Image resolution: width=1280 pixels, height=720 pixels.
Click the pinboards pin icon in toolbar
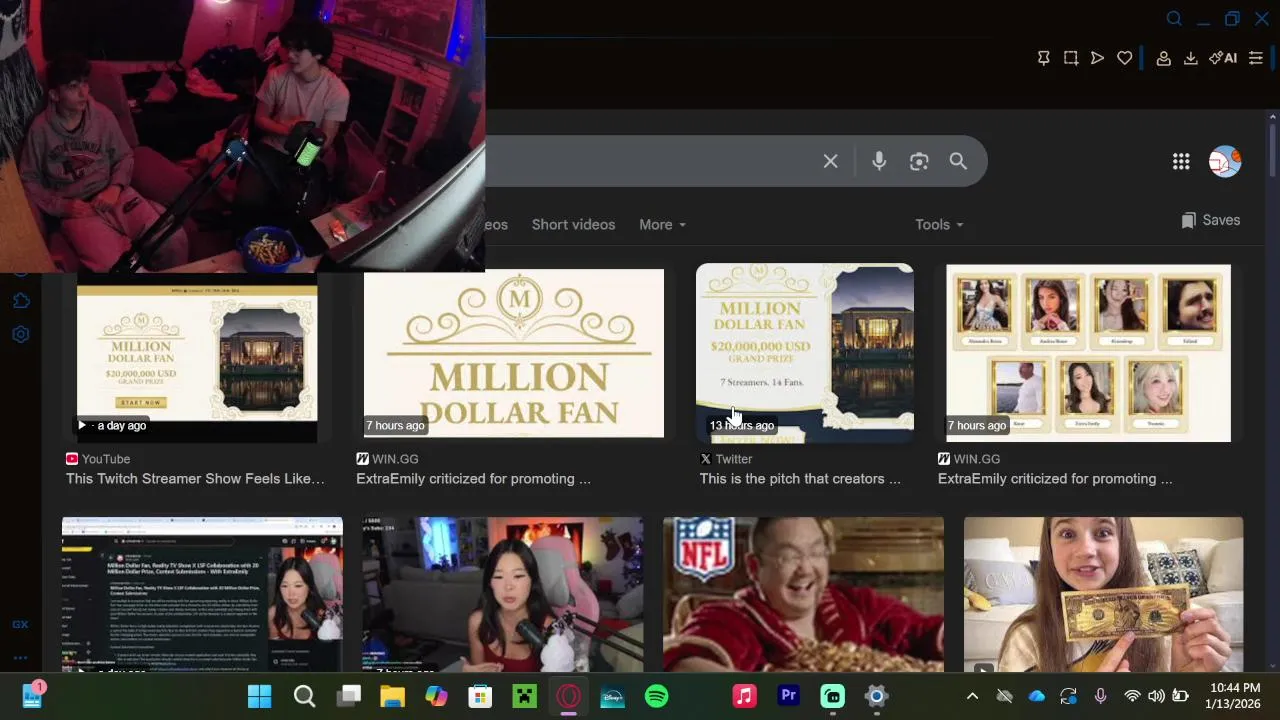point(1043,58)
